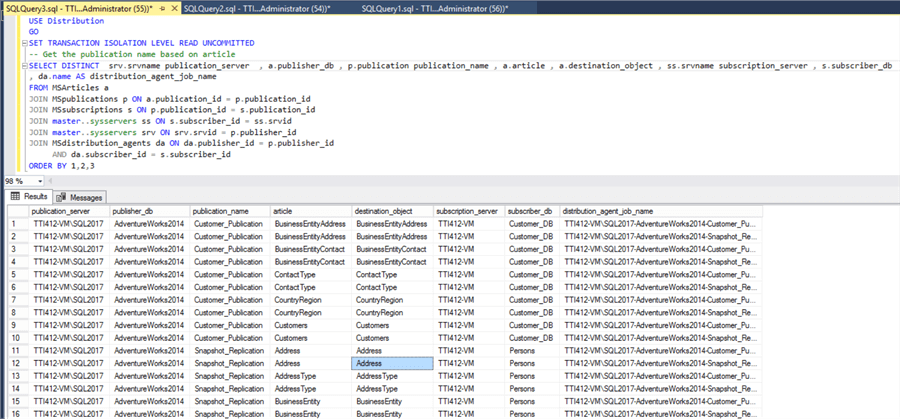
Task: Click the destination_object column header
Action: (x=392, y=211)
